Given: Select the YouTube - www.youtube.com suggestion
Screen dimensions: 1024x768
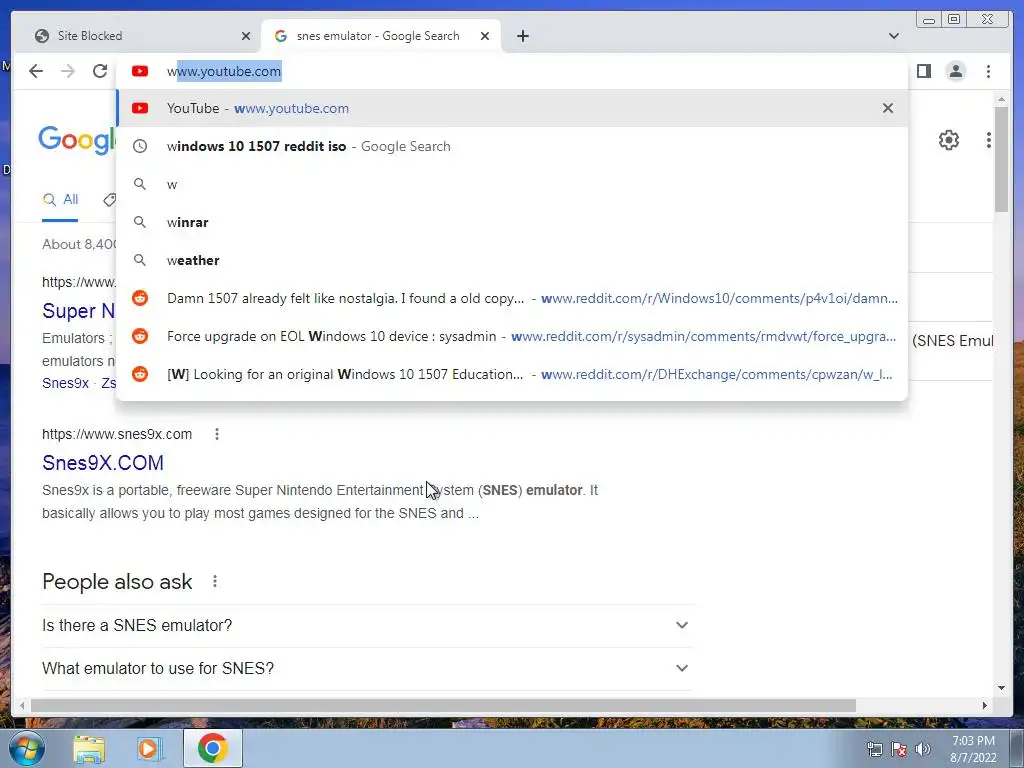Looking at the screenshot, I should coord(512,108).
